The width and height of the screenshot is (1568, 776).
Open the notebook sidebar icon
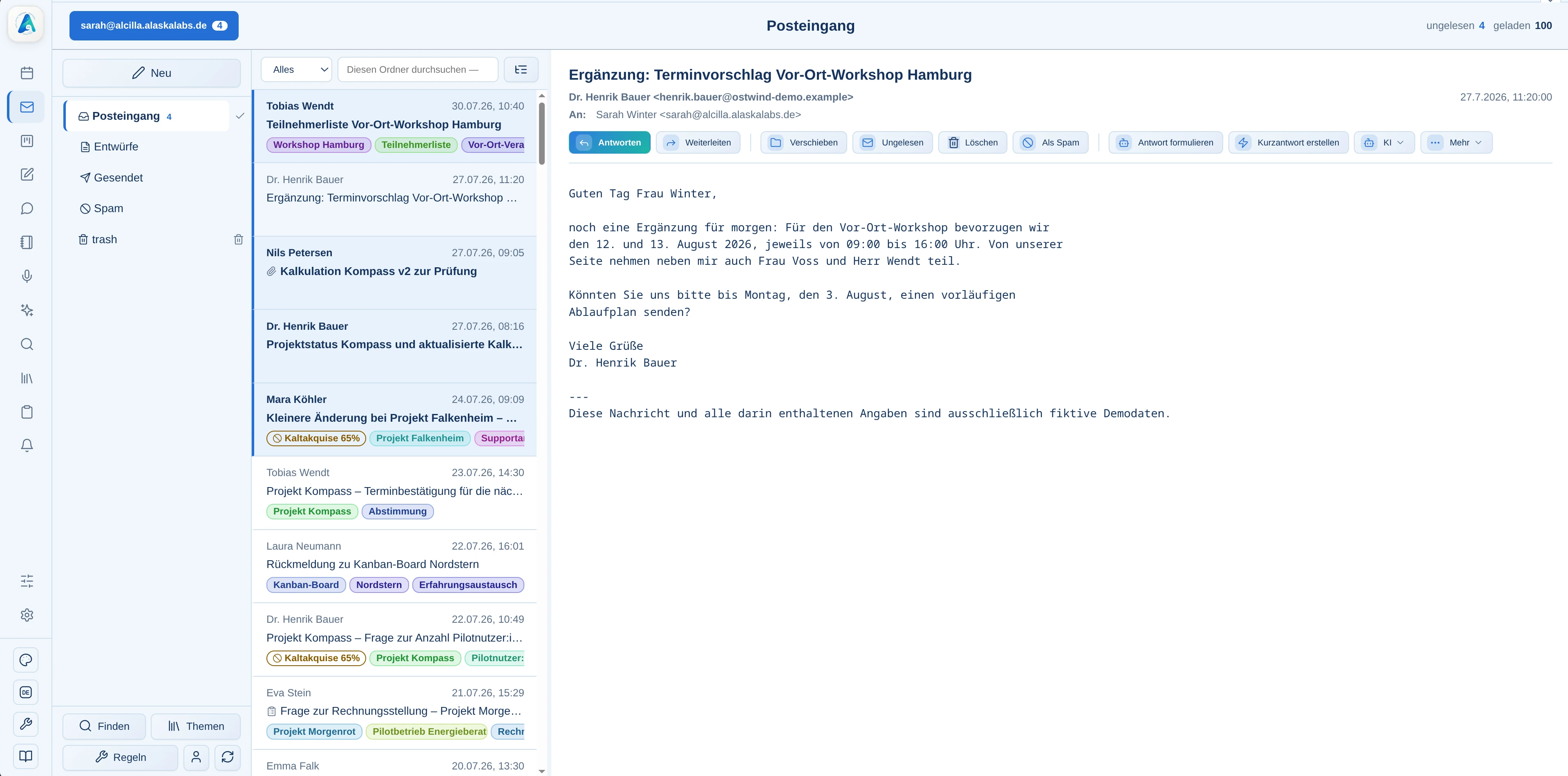[x=27, y=242]
